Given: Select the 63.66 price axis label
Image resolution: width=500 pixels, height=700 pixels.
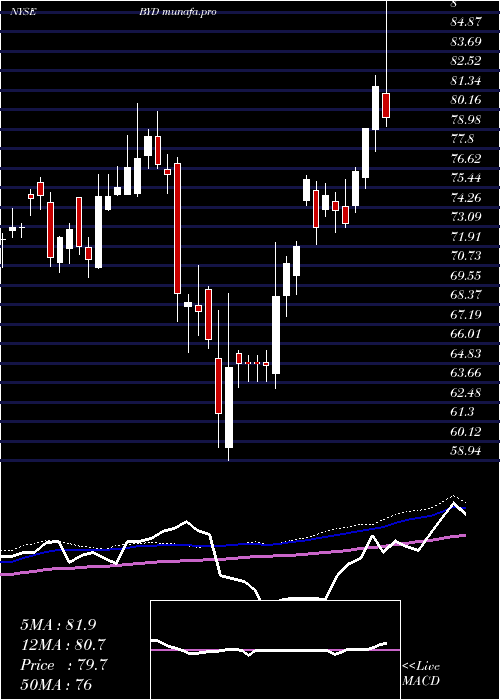Looking at the screenshot, I should point(466,373).
